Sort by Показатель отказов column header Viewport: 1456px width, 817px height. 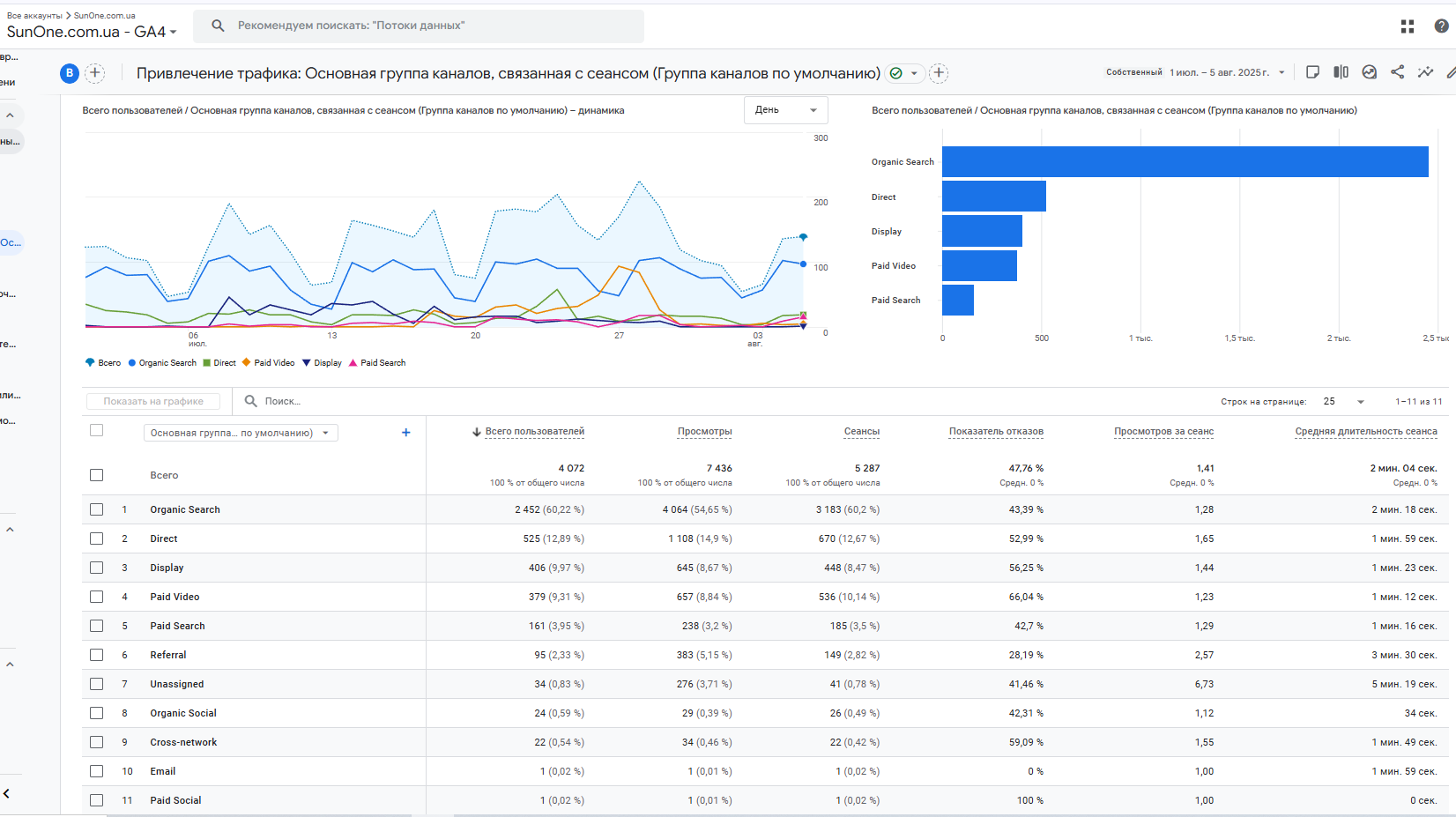pos(996,432)
